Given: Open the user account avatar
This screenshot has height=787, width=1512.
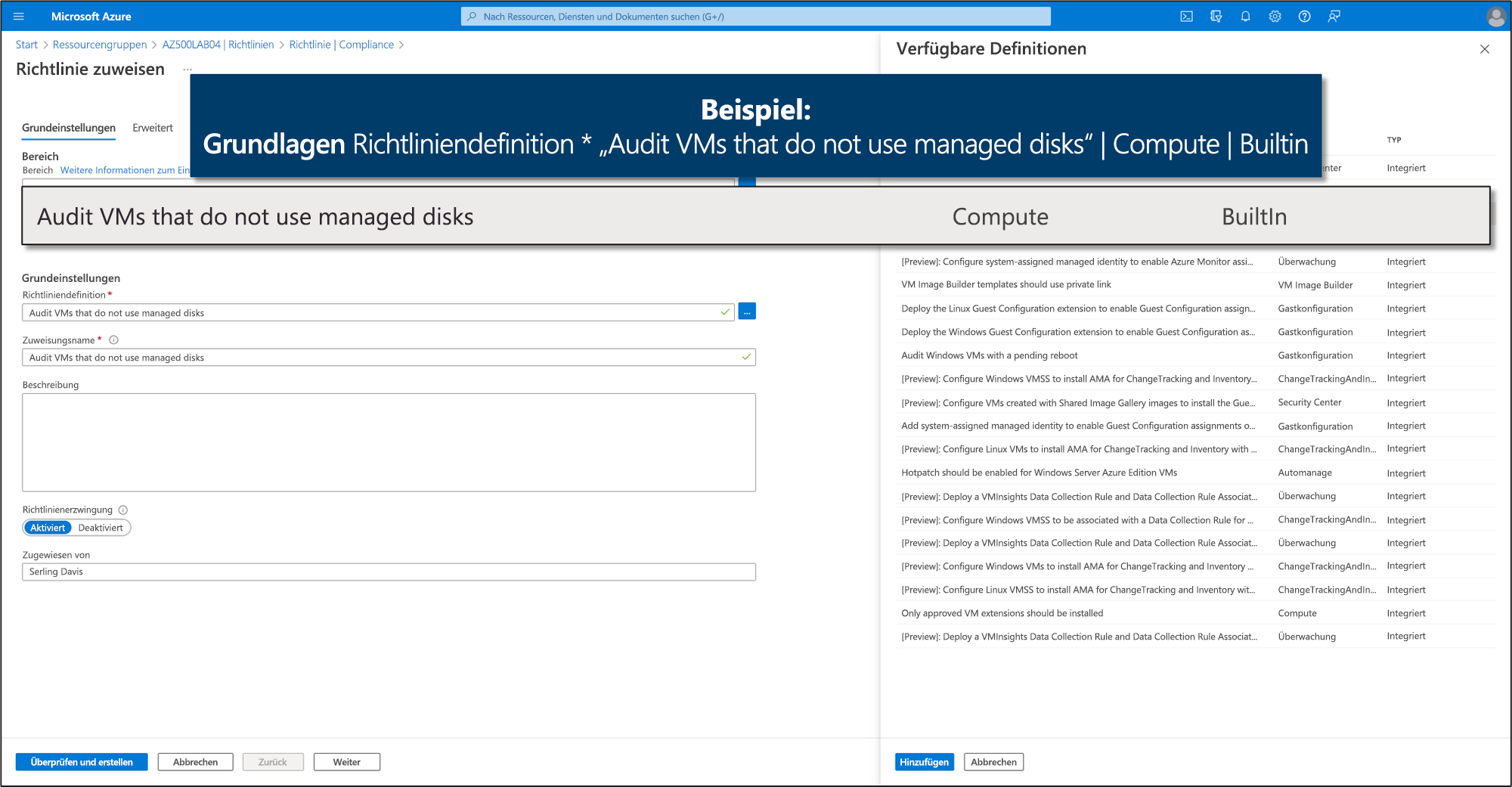Looking at the screenshot, I should click(x=1495, y=17).
